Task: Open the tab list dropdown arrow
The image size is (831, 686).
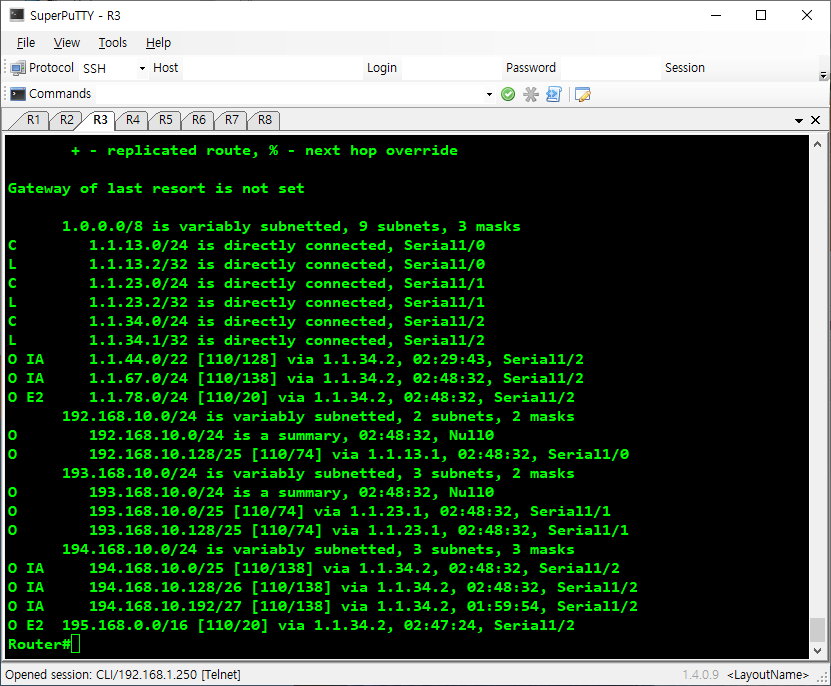Action: (x=799, y=121)
